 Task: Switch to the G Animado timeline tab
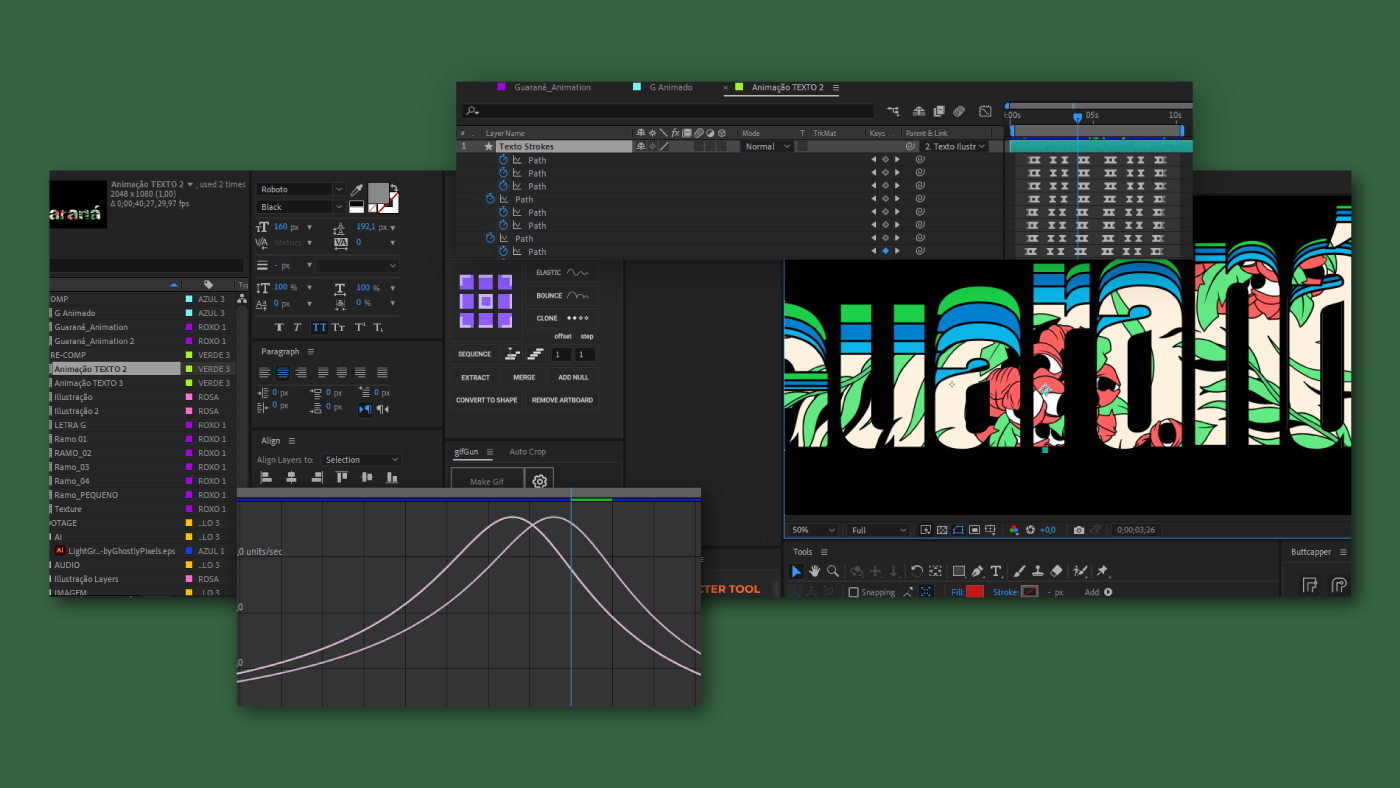671,88
